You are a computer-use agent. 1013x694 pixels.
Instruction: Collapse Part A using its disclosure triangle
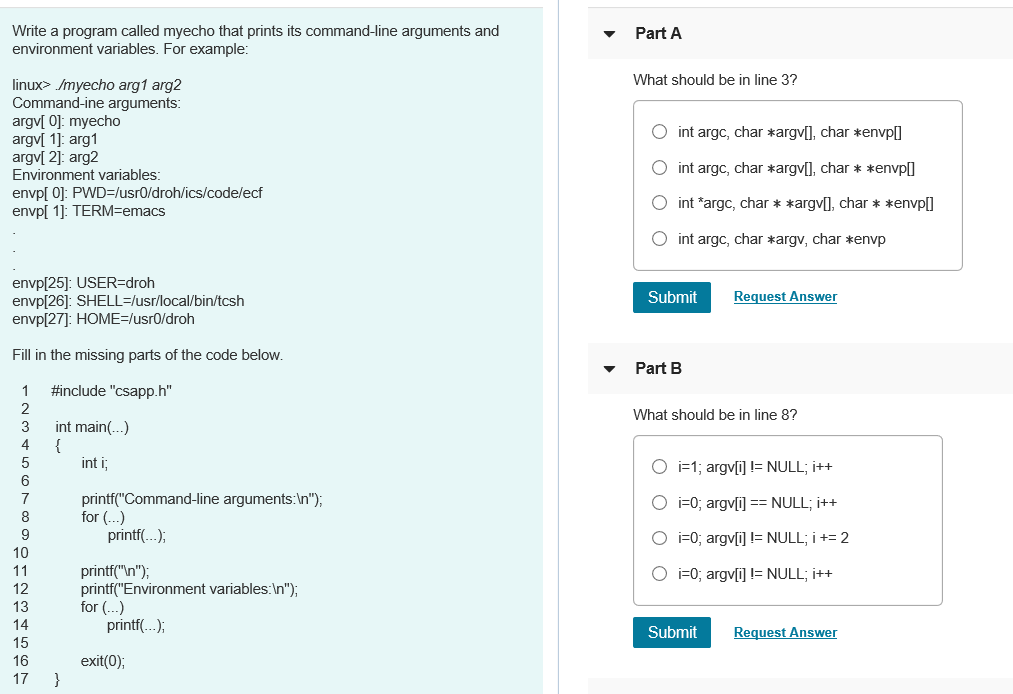coord(609,33)
